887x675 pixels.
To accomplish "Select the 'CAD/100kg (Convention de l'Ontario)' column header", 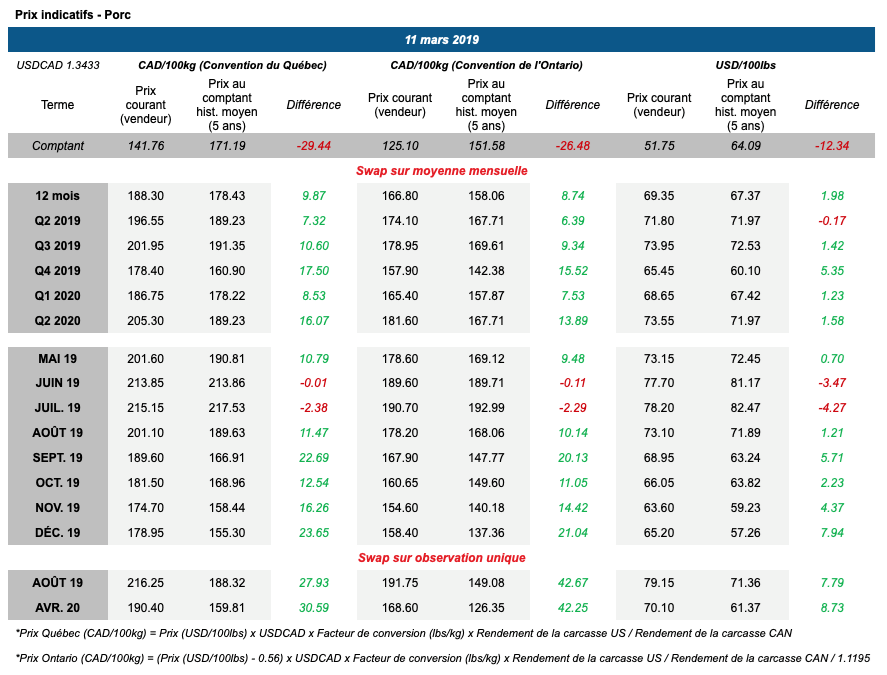I will pyautogui.click(x=486, y=65).
